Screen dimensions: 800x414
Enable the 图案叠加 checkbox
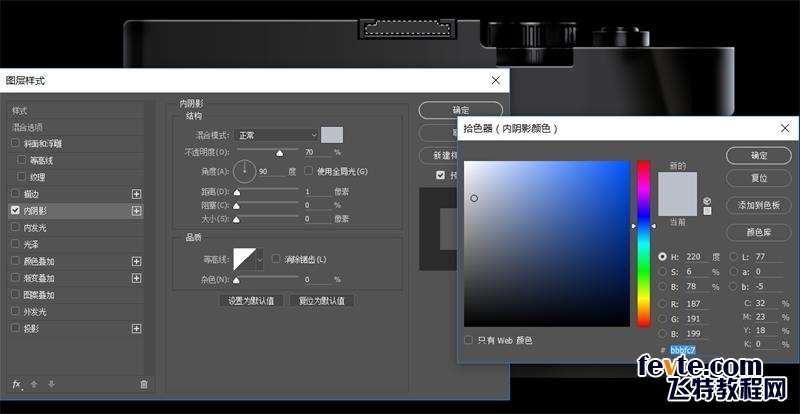15,295
